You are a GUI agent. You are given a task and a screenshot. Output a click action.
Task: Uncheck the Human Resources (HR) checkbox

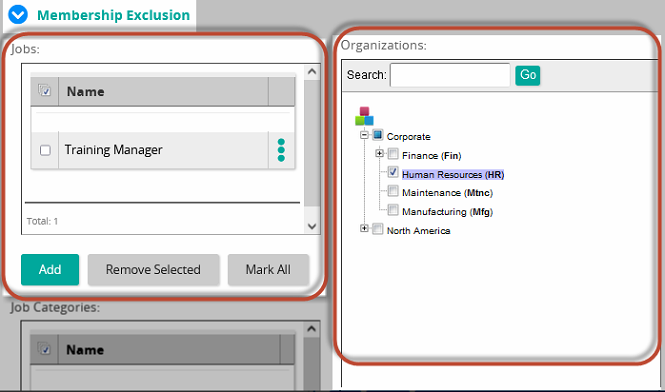coord(393,172)
